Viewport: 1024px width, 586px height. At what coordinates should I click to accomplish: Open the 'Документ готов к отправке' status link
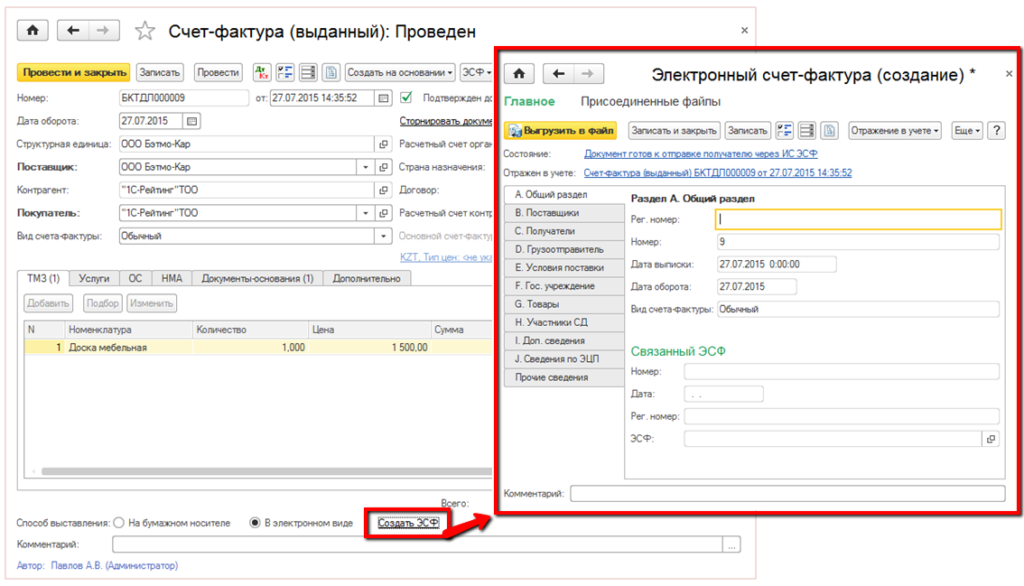tap(700, 154)
